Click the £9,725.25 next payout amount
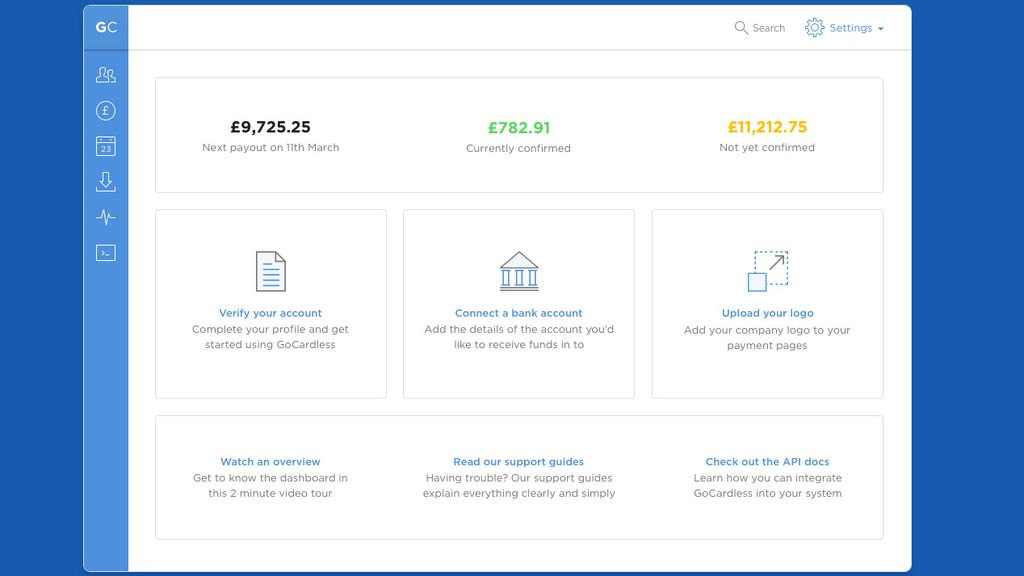 (x=270, y=127)
